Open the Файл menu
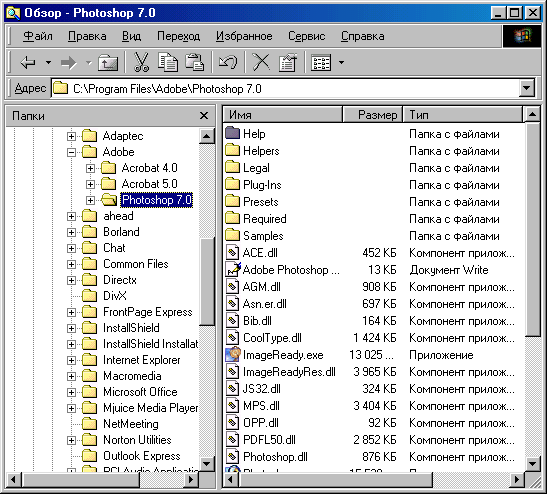The image size is (547, 494). click(38, 36)
